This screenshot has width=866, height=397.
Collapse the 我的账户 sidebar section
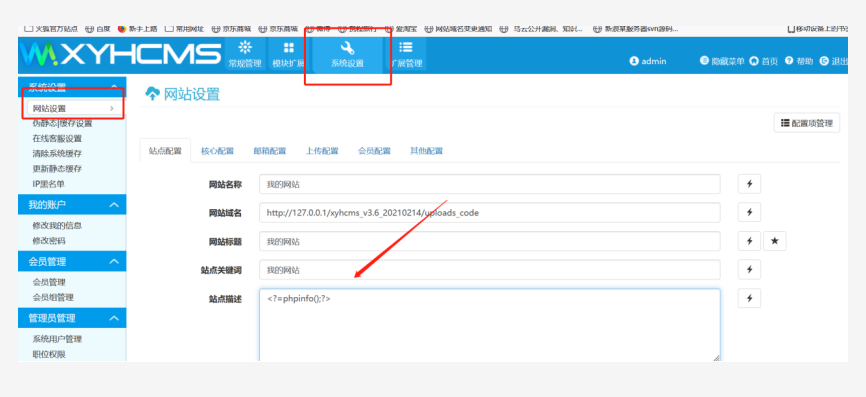click(114, 205)
